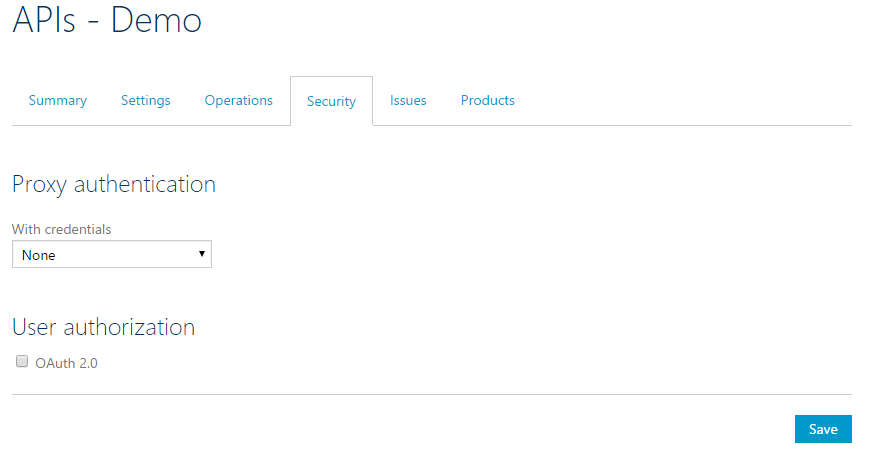874x459 pixels.
Task: Click the word APIs in page title
Action: pyautogui.click(x=44, y=20)
